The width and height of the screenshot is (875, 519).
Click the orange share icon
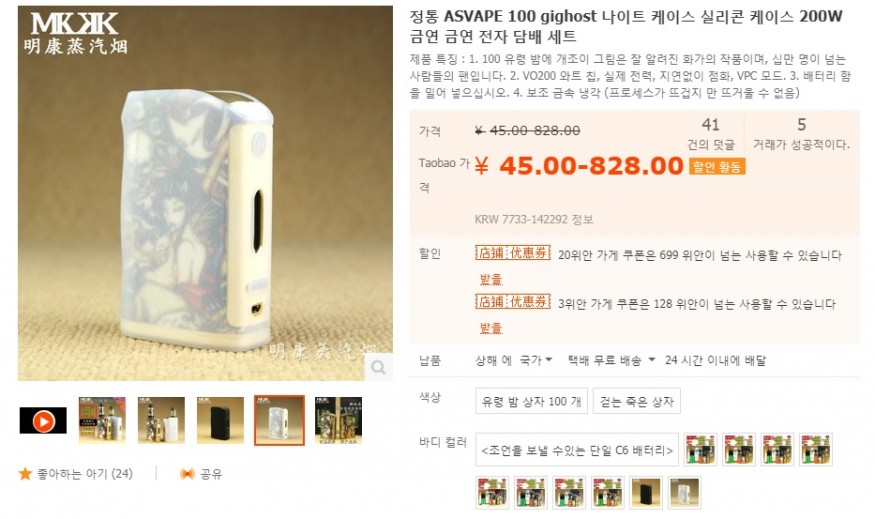[187, 474]
